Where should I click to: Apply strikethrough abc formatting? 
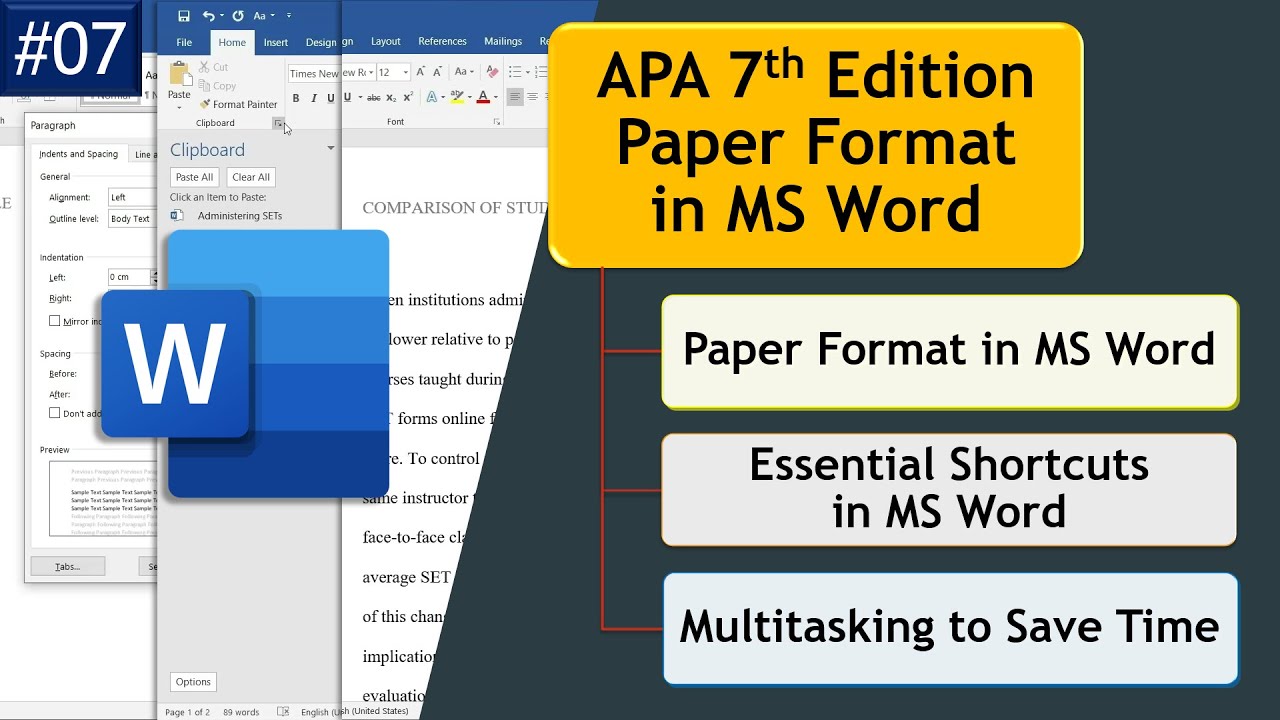pos(374,98)
